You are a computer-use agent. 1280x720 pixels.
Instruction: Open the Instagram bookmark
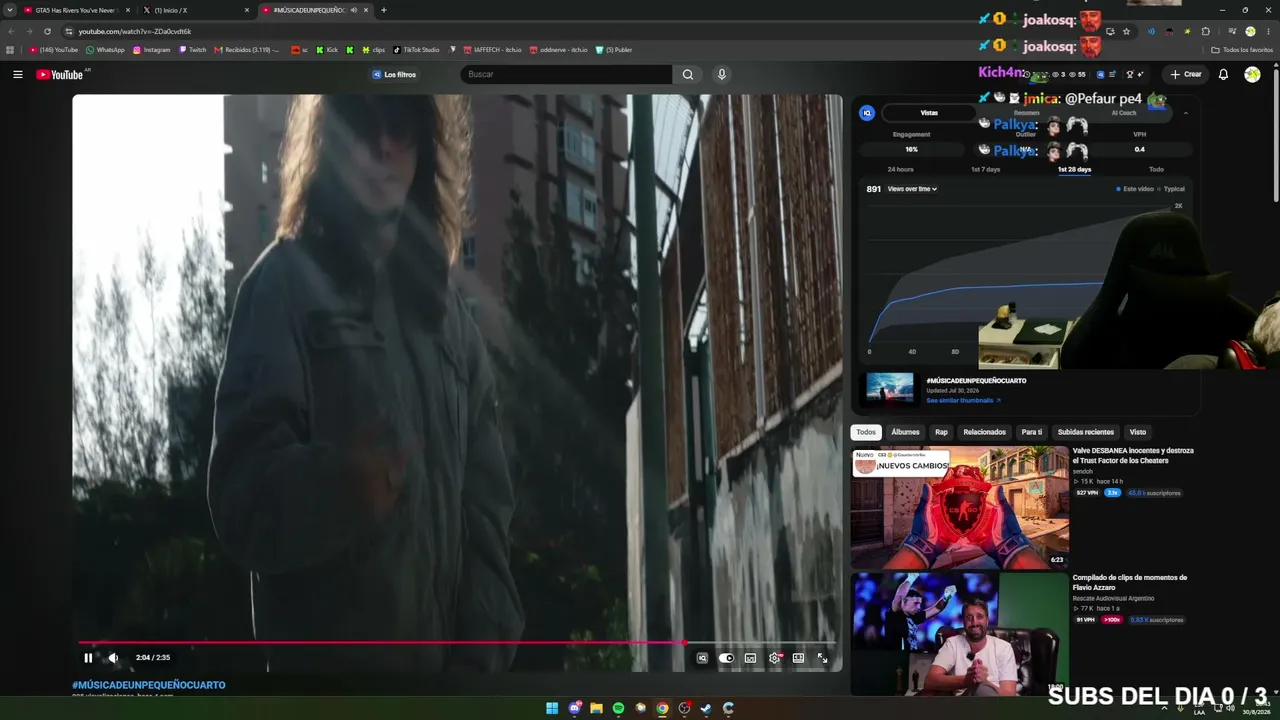pyautogui.click(x=152, y=49)
